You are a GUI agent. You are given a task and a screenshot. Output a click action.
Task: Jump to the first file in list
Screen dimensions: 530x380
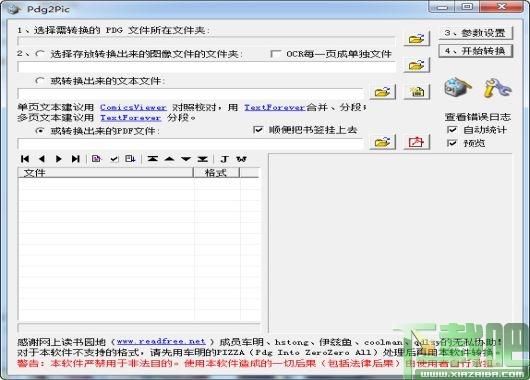coord(25,159)
